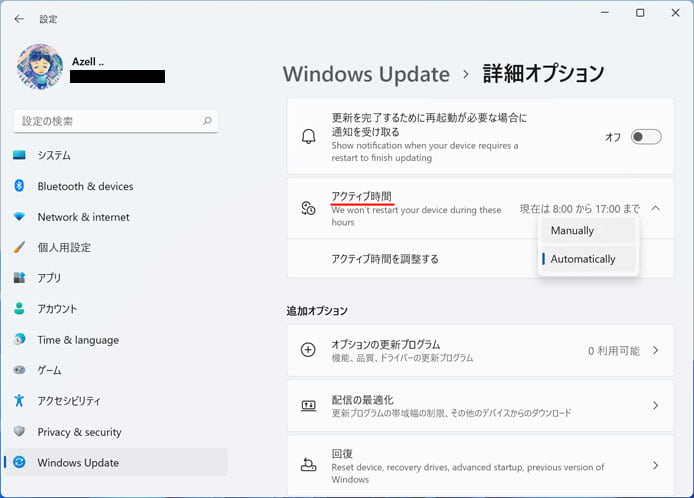
Task: Toggle restart notification switch オフ
Action: coord(646,137)
